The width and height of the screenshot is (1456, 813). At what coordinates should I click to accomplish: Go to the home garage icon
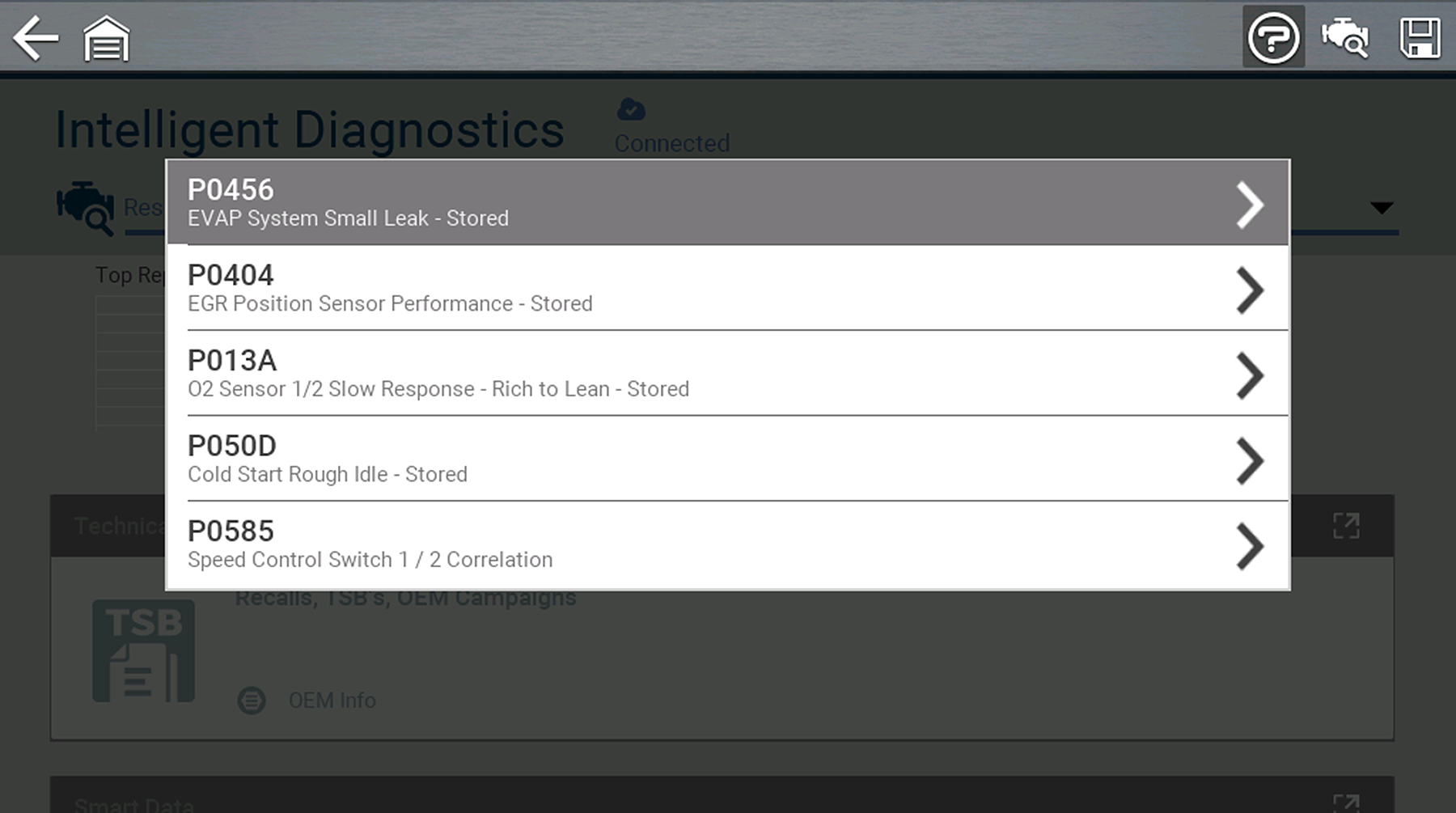click(107, 39)
